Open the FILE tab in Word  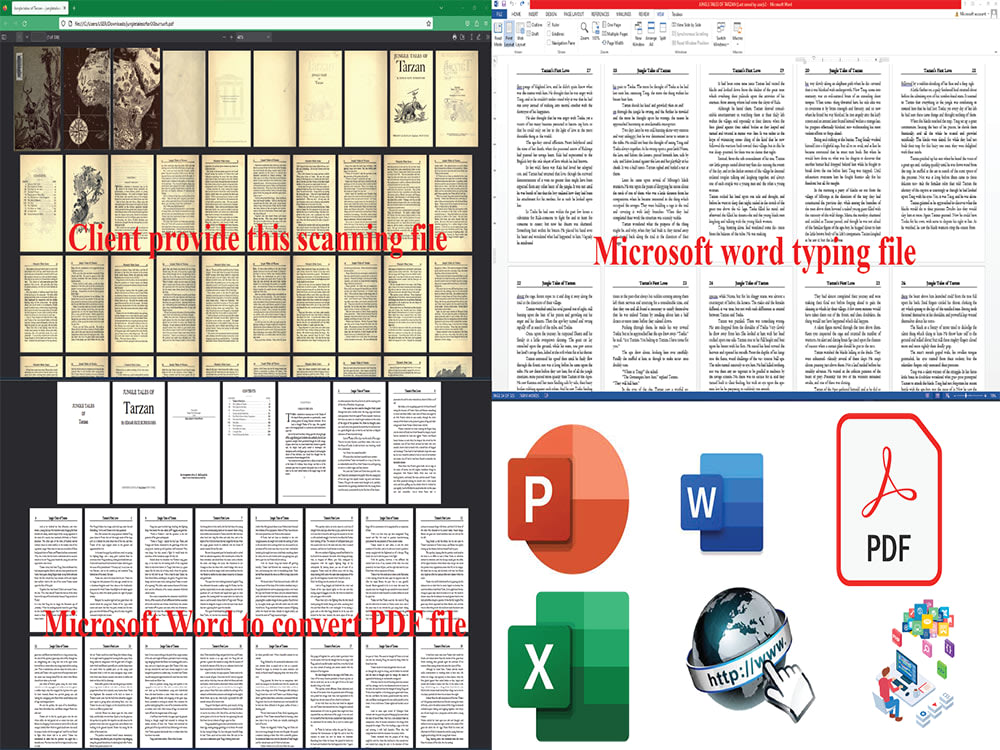coord(499,14)
